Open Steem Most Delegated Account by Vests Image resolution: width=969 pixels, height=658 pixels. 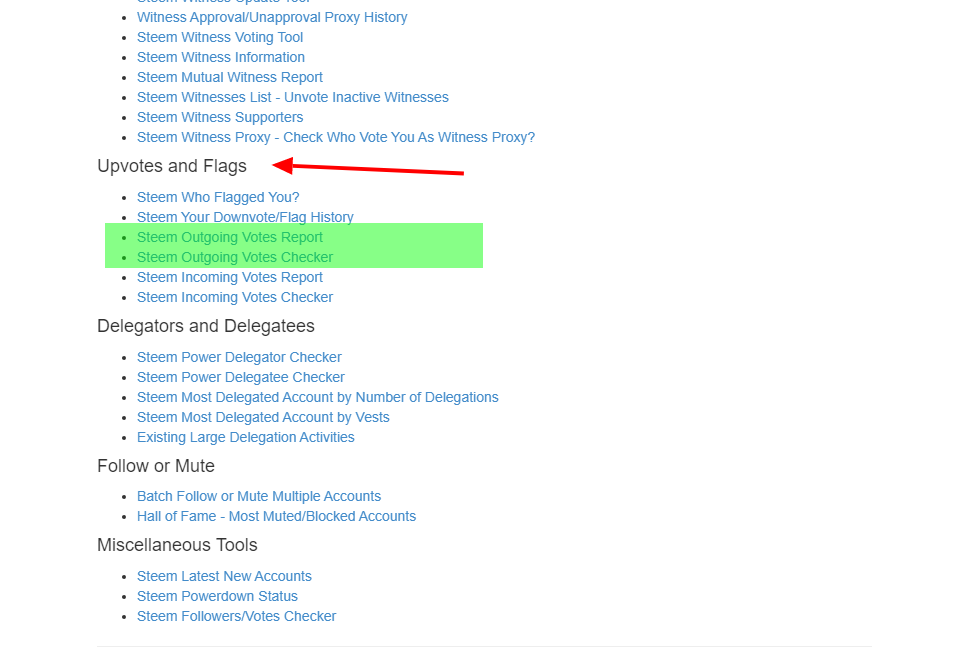point(263,417)
